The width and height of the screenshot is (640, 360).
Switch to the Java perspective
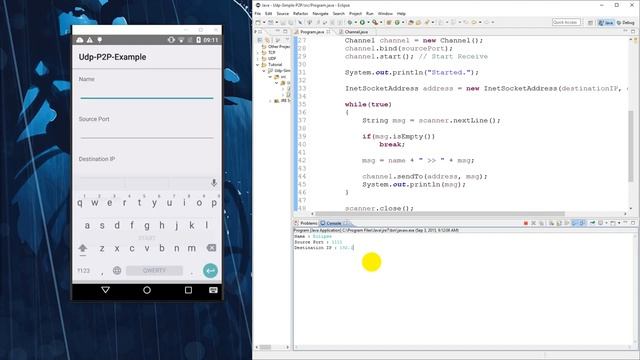coord(606,23)
